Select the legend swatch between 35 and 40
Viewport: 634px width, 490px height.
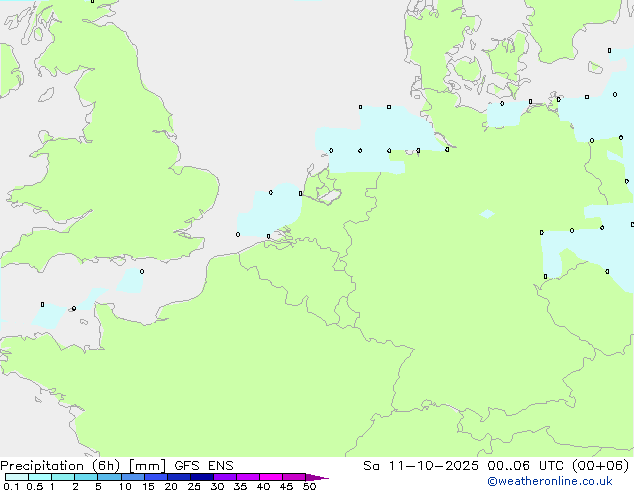click(248, 478)
